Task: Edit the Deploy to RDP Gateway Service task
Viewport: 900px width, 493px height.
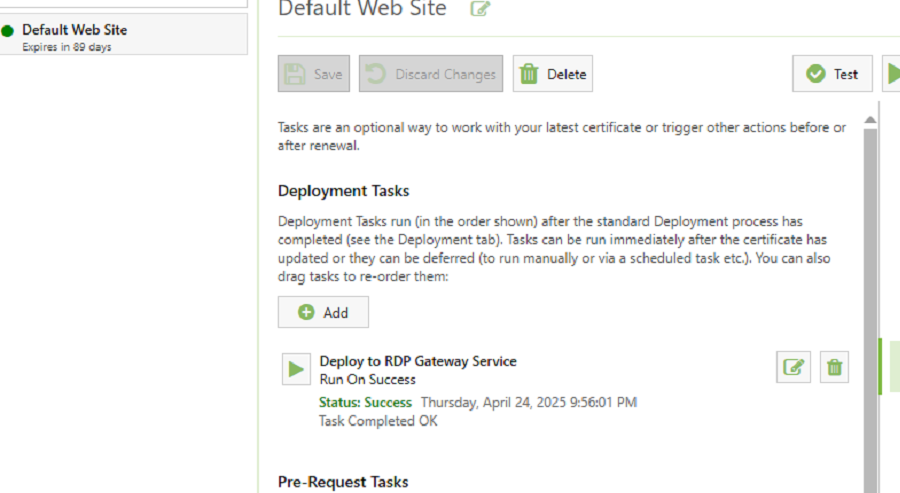Action: [793, 367]
